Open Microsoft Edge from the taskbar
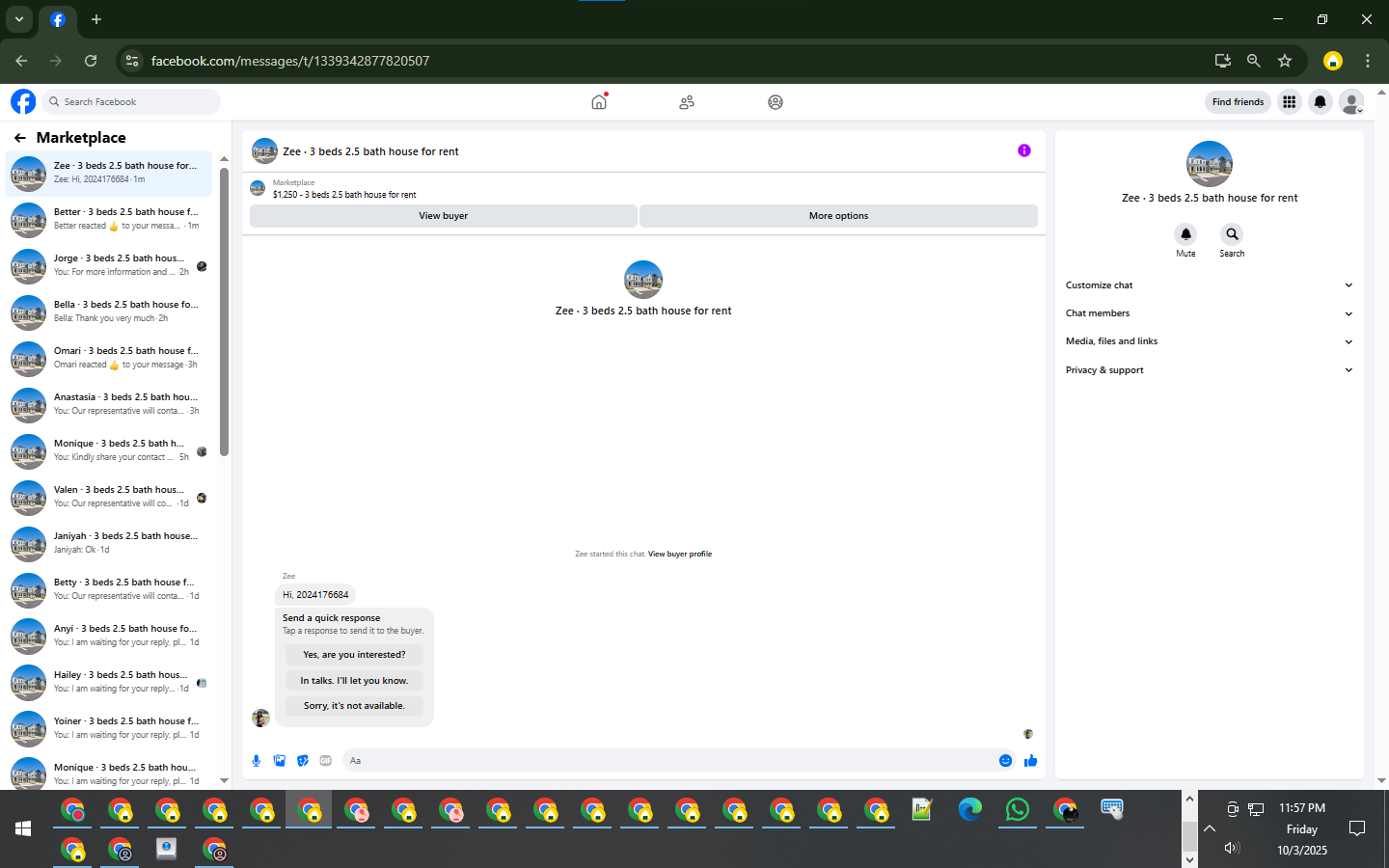Viewport: 1389px width, 868px height. tap(969, 810)
